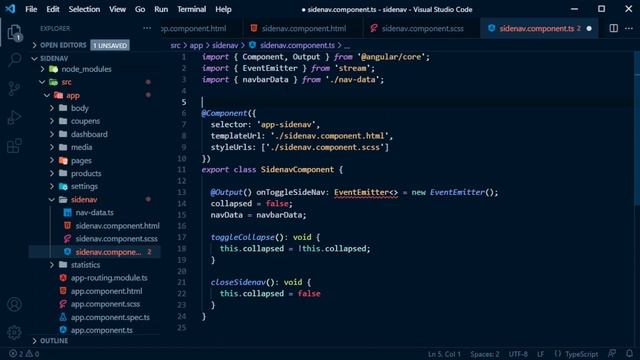Open the Edit menu
The height and width of the screenshot is (360, 640).
[53, 9]
